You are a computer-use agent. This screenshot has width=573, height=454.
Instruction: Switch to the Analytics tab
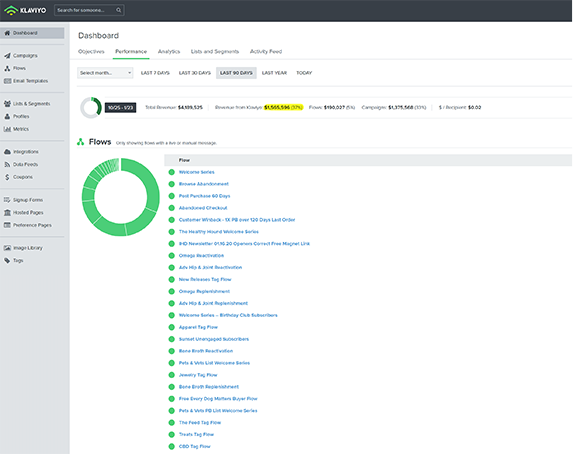coord(169,52)
